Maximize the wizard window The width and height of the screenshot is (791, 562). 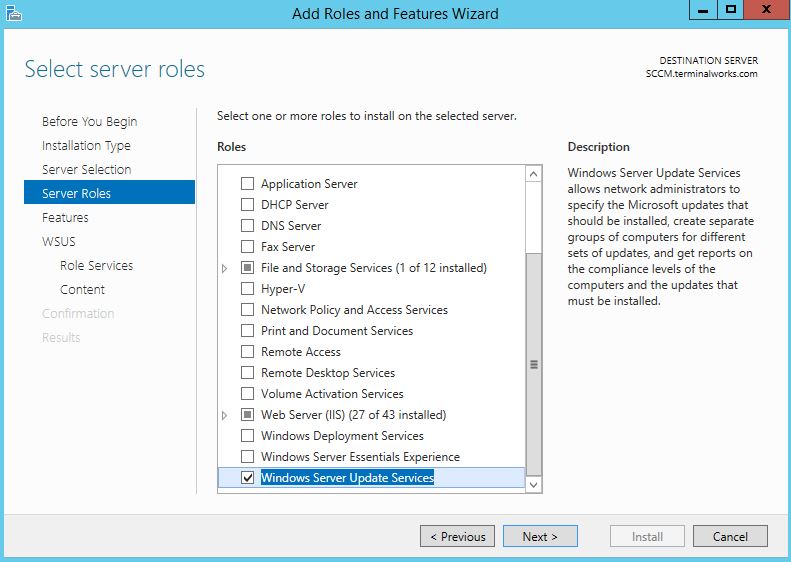point(731,9)
